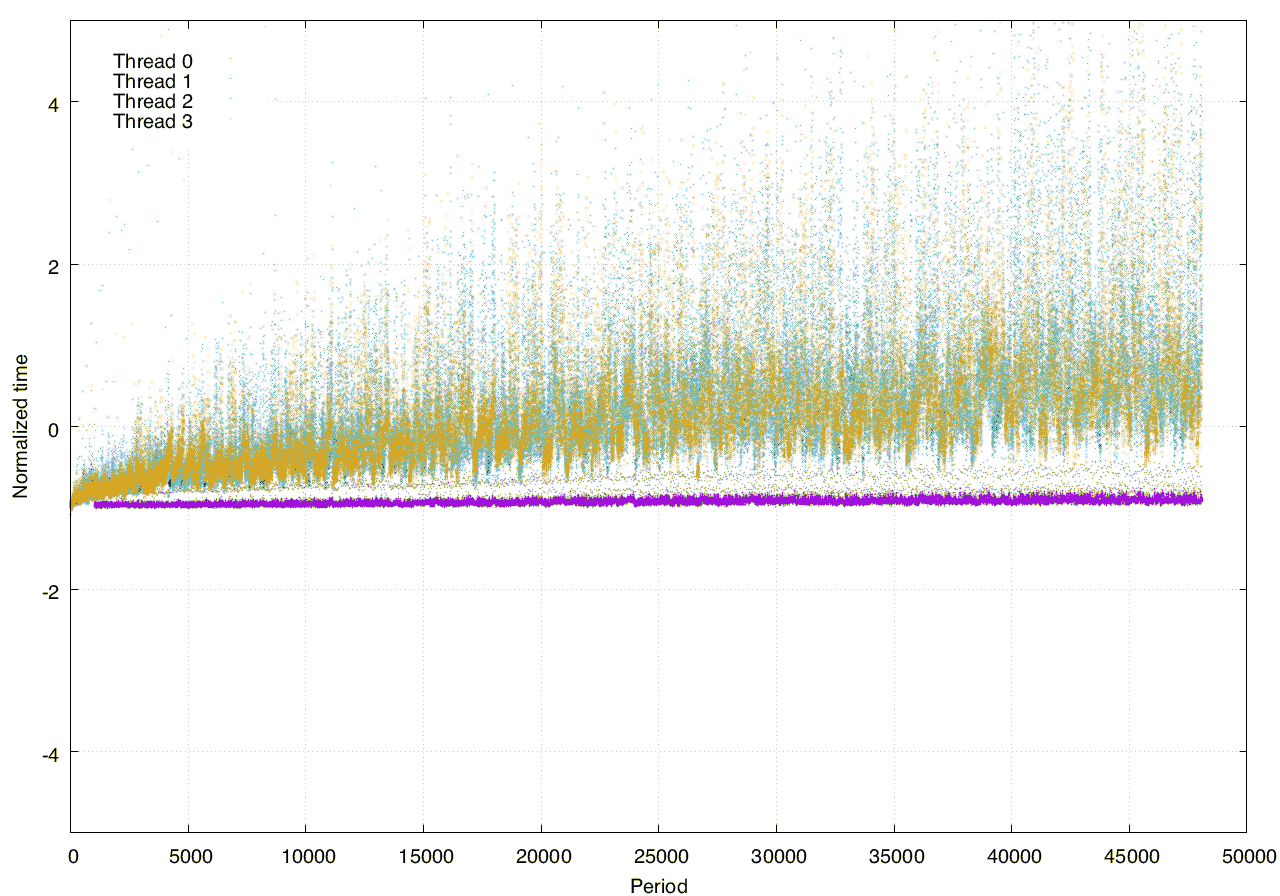The width and height of the screenshot is (1280, 896).
Task: Click the y-axis tick label 2
Action: tap(54, 265)
